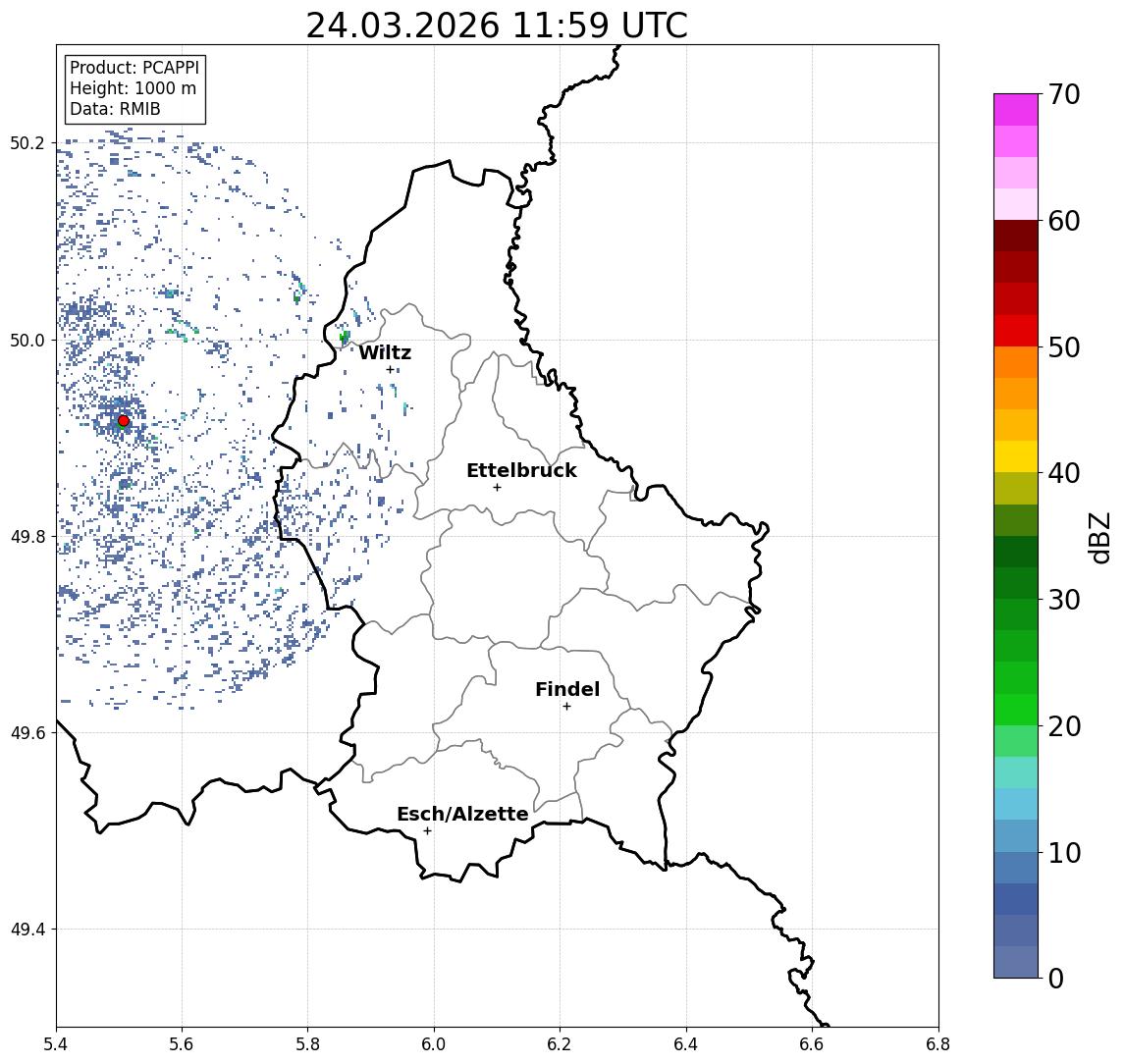Click the latitude tick label '49.8'
1124x1064 pixels.
[x=27, y=536]
